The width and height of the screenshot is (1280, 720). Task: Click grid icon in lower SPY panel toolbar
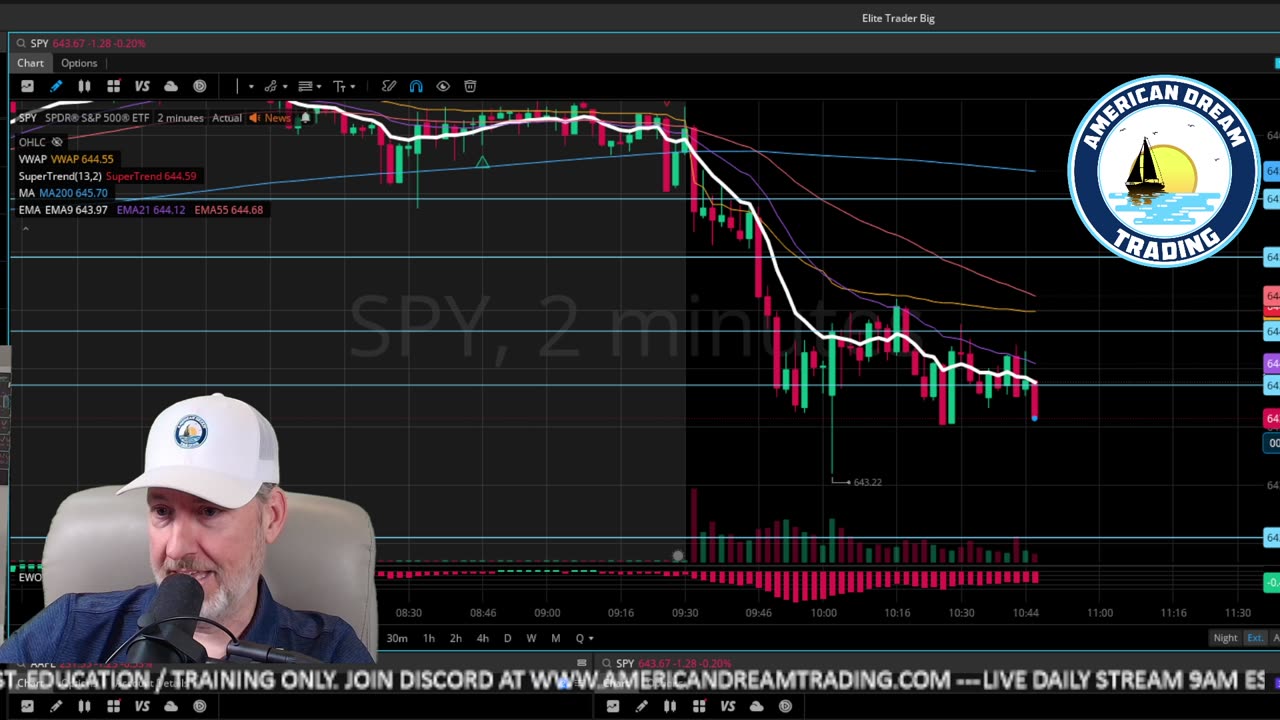(699, 706)
